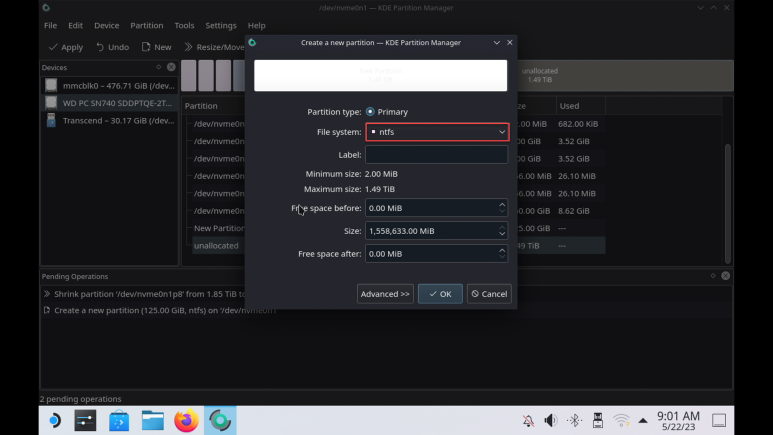The height and width of the screenshot is (435, 773).
Task: Open Firefox from taskbar
Action: [x=186, y=421]
